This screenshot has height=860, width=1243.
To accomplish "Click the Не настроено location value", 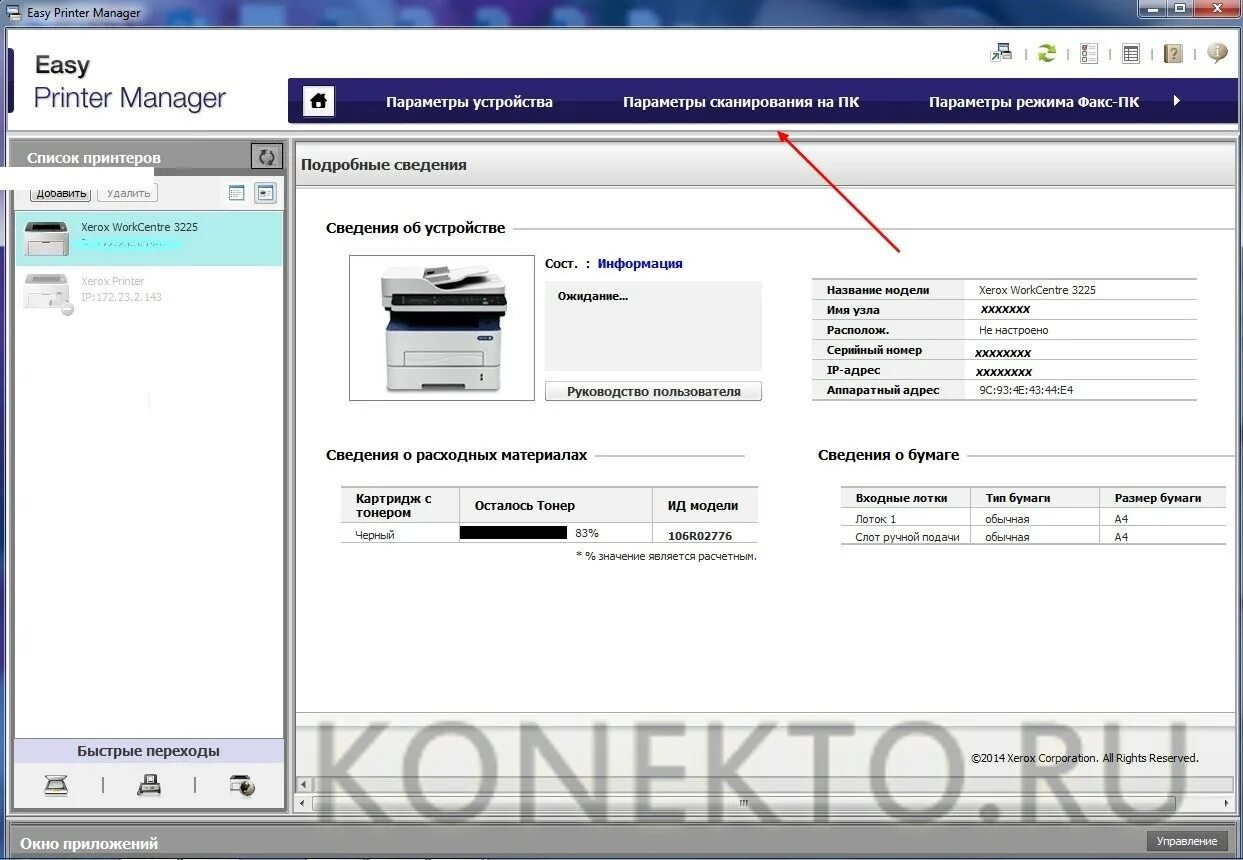I will pos(1014,330).
